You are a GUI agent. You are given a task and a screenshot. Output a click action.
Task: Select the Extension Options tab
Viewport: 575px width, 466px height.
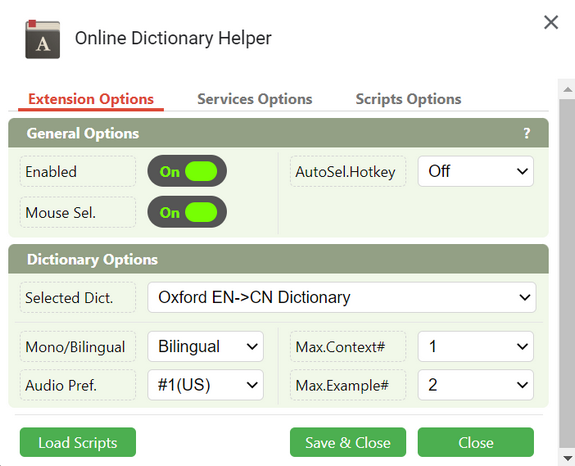pyautogui.click(x=91, y=99)
